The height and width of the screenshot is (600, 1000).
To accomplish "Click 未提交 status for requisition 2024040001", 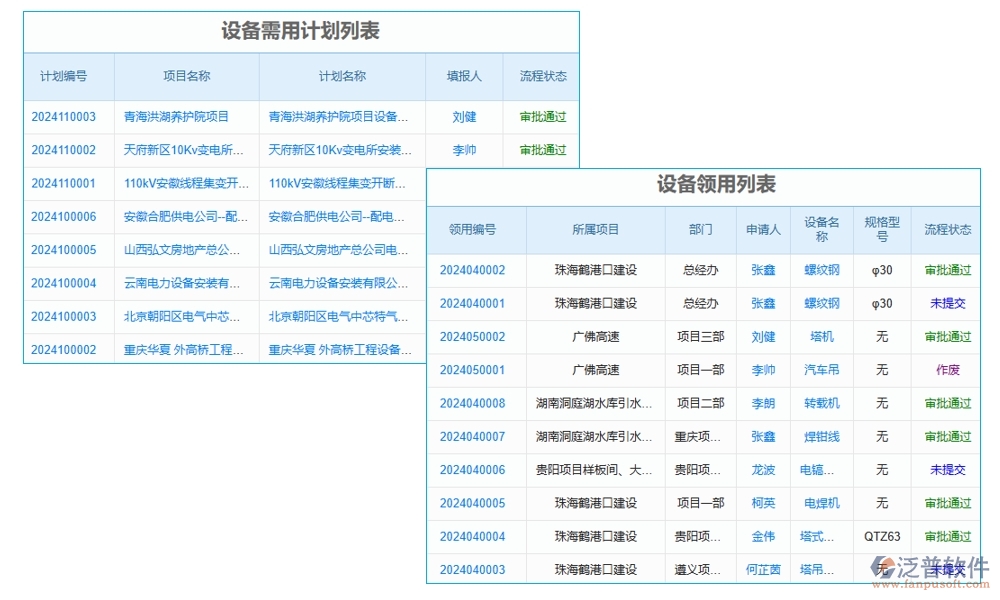I will coord(946,303).
